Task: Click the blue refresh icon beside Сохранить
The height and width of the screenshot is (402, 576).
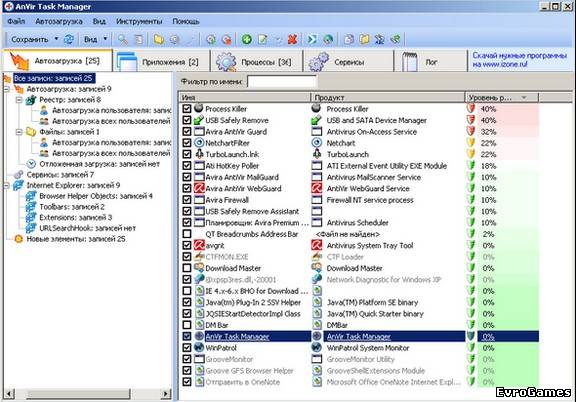Action: [x=69, y=39]
